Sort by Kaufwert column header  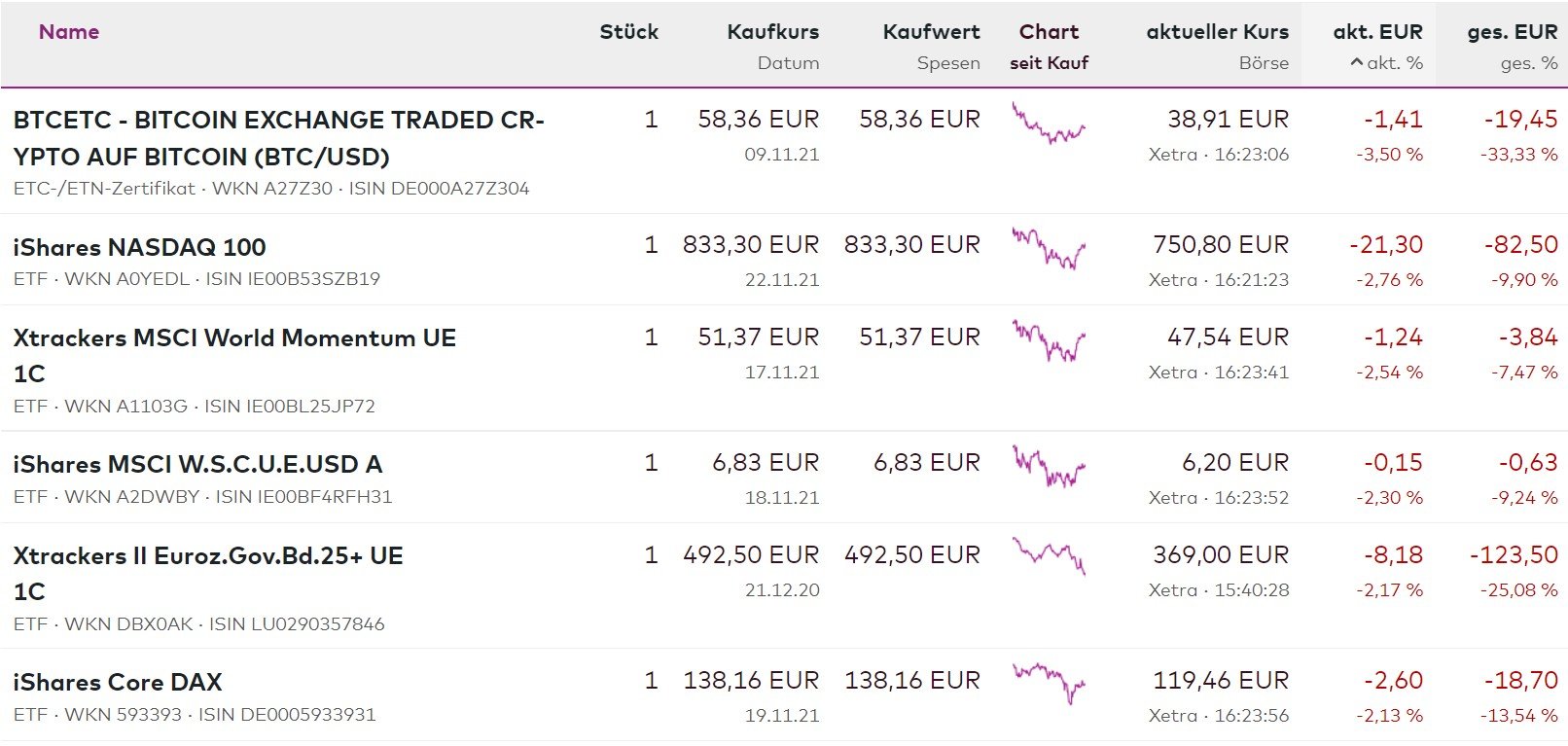pyautogui.click(x=931, y=32)
